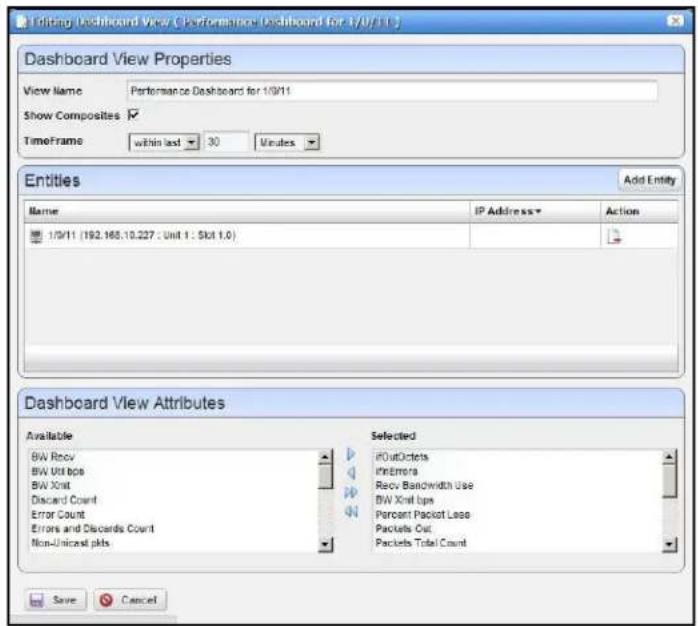Click the remove entity icon for 1/0/11
Screen dimensions: 698x626
click(x=614, y=236)
